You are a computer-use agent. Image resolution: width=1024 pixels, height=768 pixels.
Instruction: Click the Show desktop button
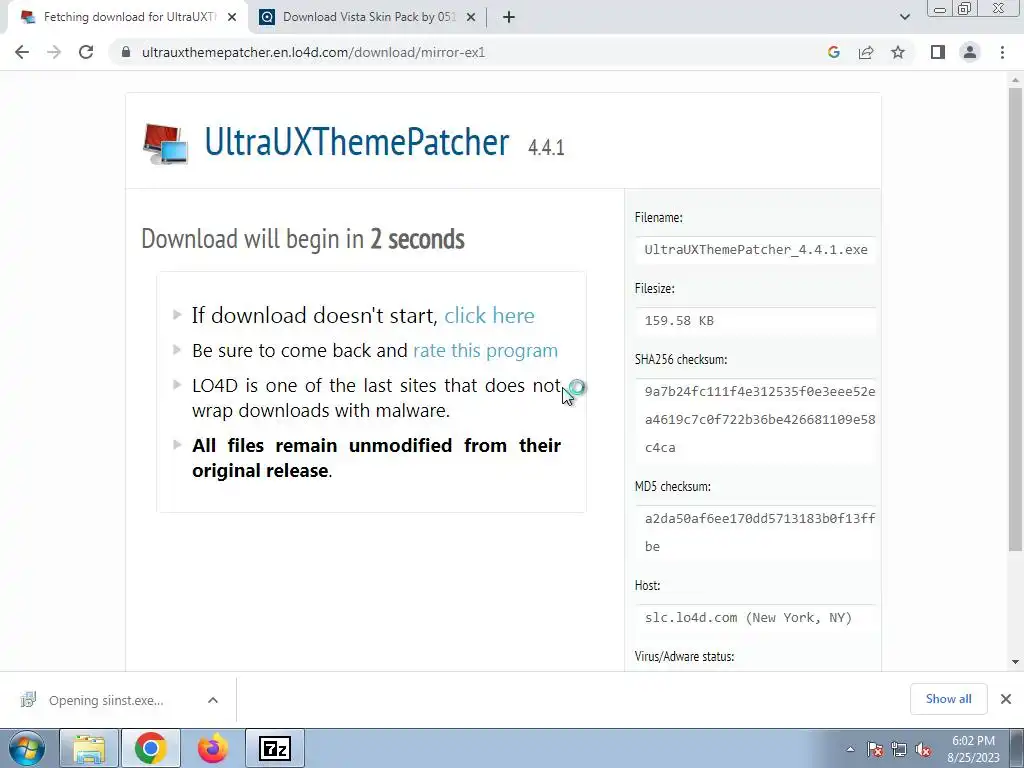coord(1017,748)
